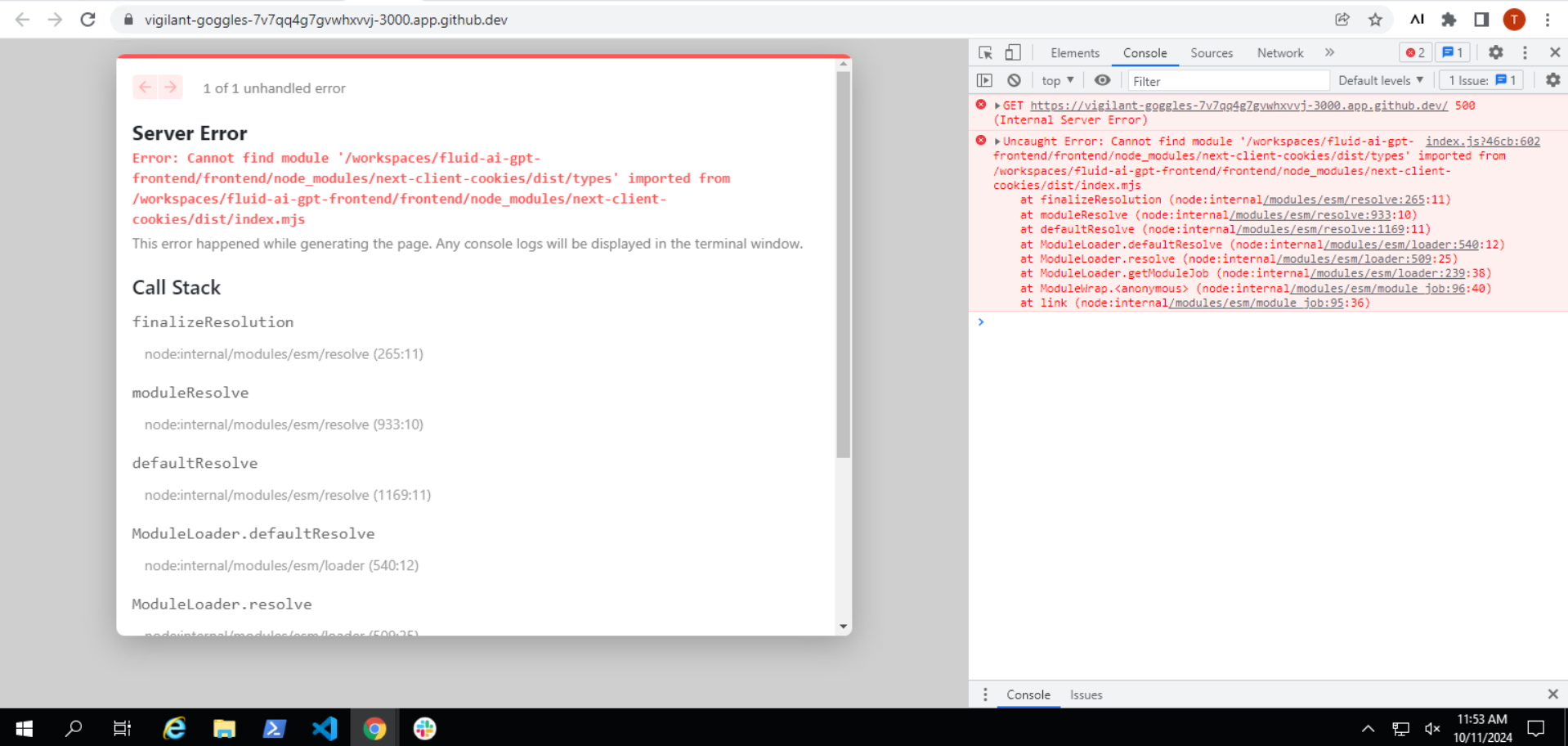Bookmark page with the star icon
The width and height of the screenshot is (1568, 746).
[1375, 20]
